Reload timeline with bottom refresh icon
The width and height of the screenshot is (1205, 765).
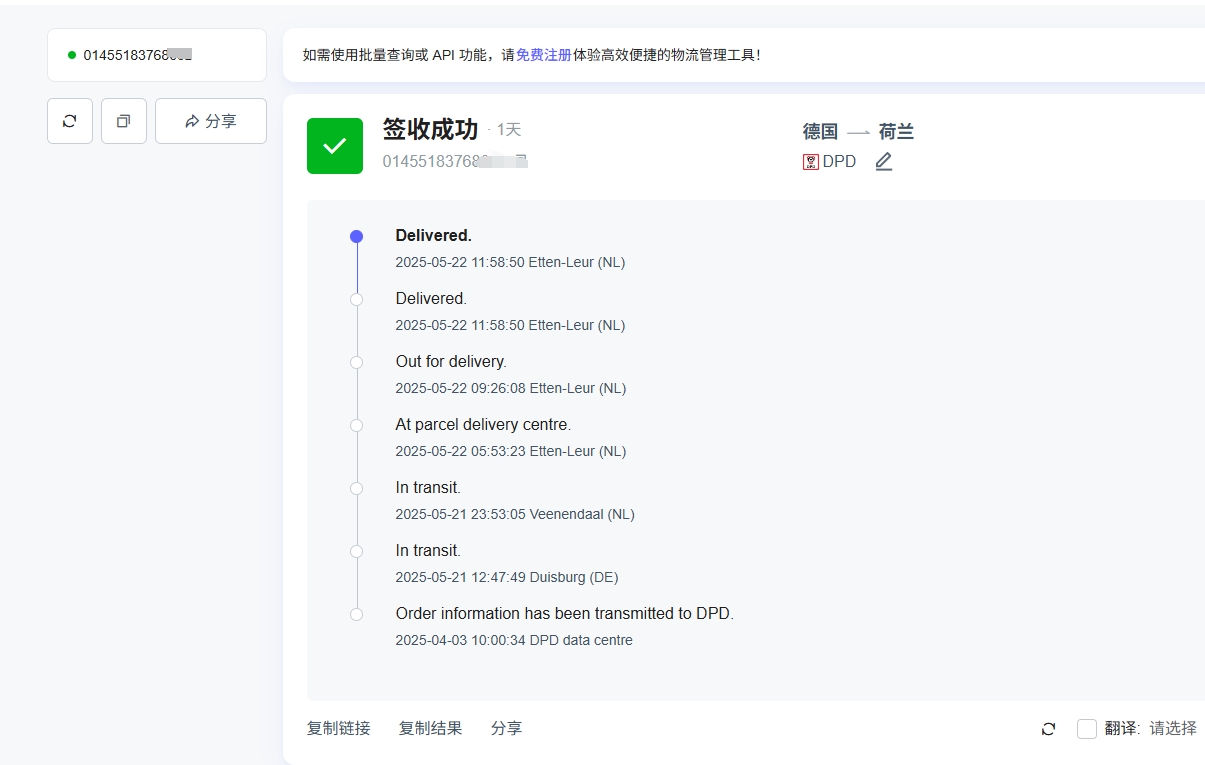coord(1047,729)
